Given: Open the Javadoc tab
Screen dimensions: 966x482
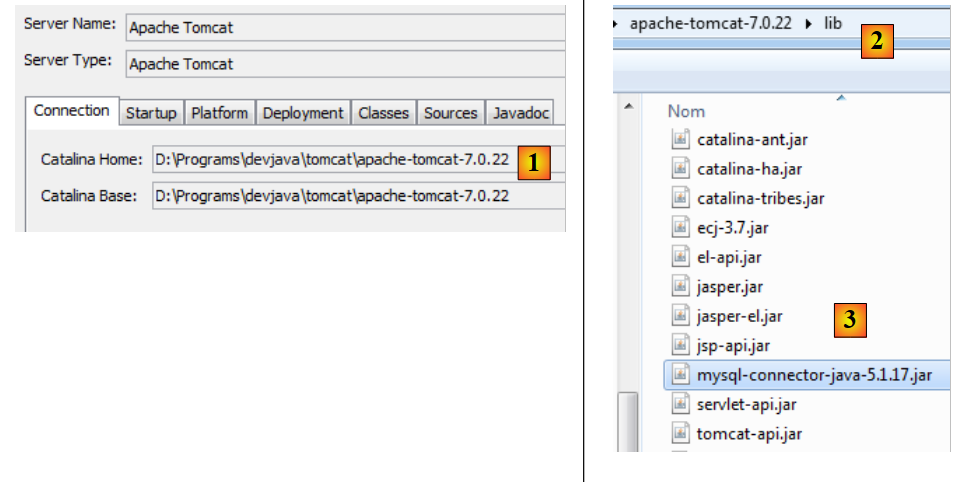Looking at the screenshot, I should pyautogui.click(x=521, y=113).
